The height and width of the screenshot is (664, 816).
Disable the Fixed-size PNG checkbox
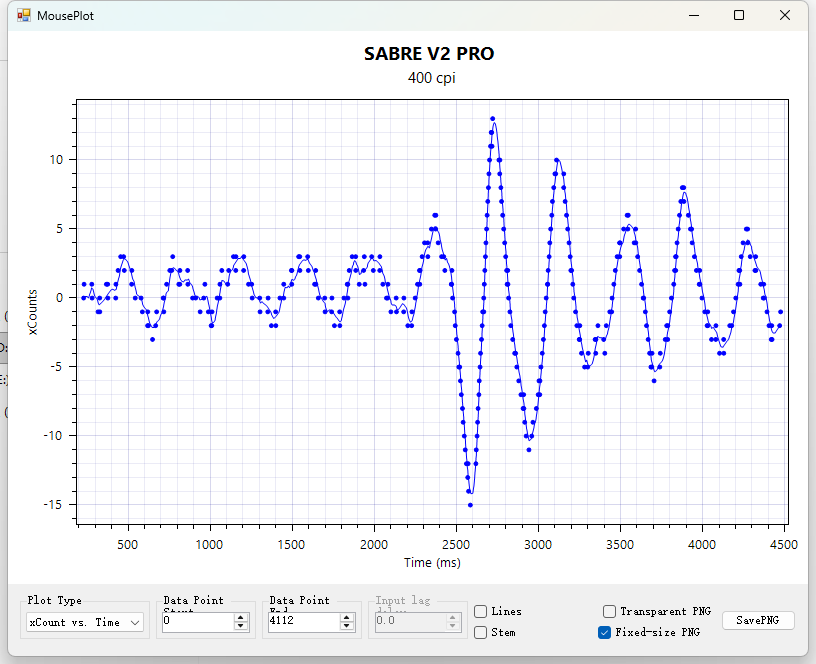click(604, 632)
